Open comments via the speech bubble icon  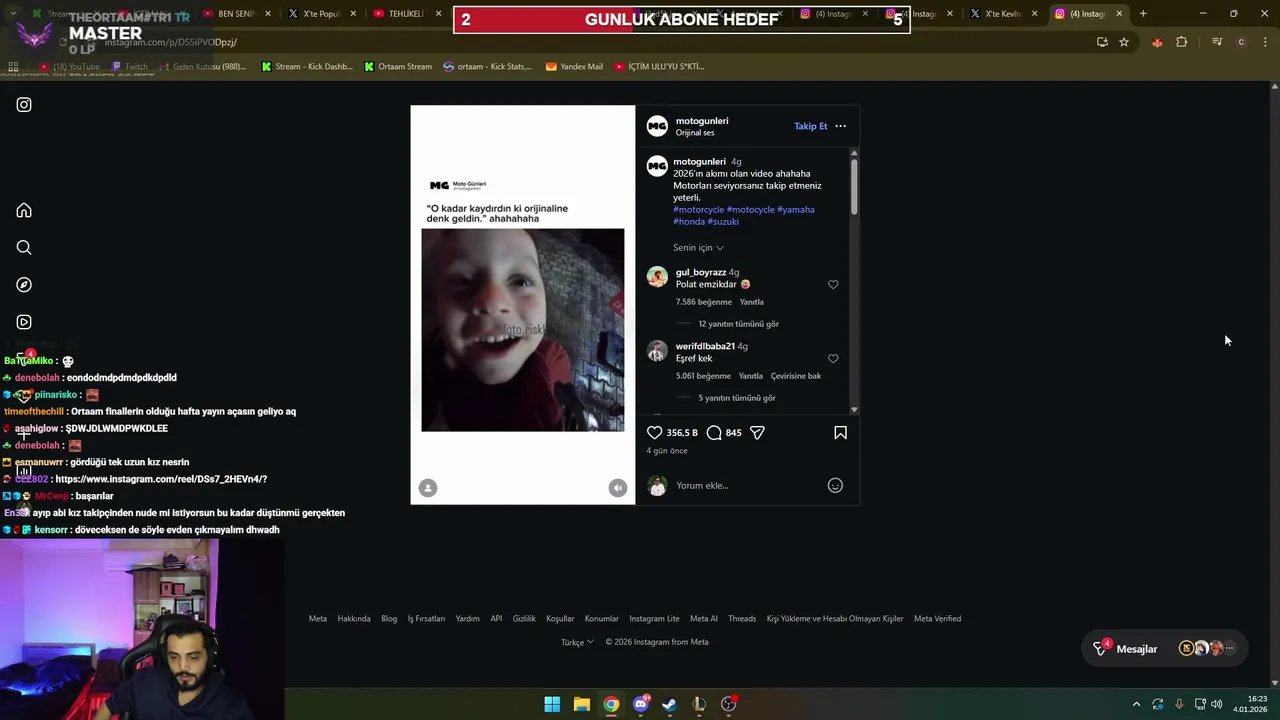pyautogui.click(x=714, y=433)
